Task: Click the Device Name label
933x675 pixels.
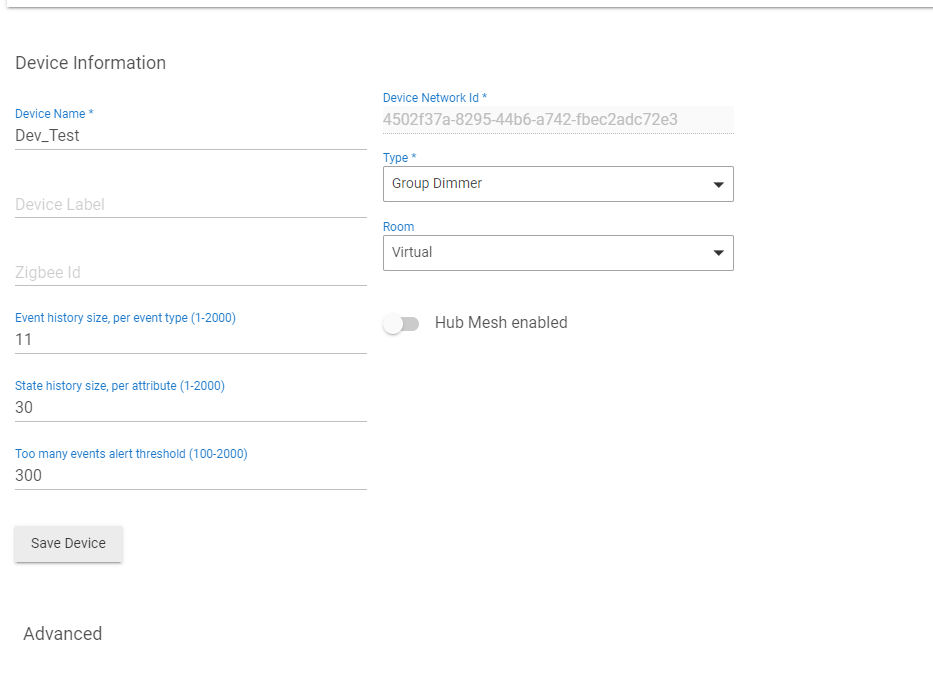Action: (x=54, y=114)
